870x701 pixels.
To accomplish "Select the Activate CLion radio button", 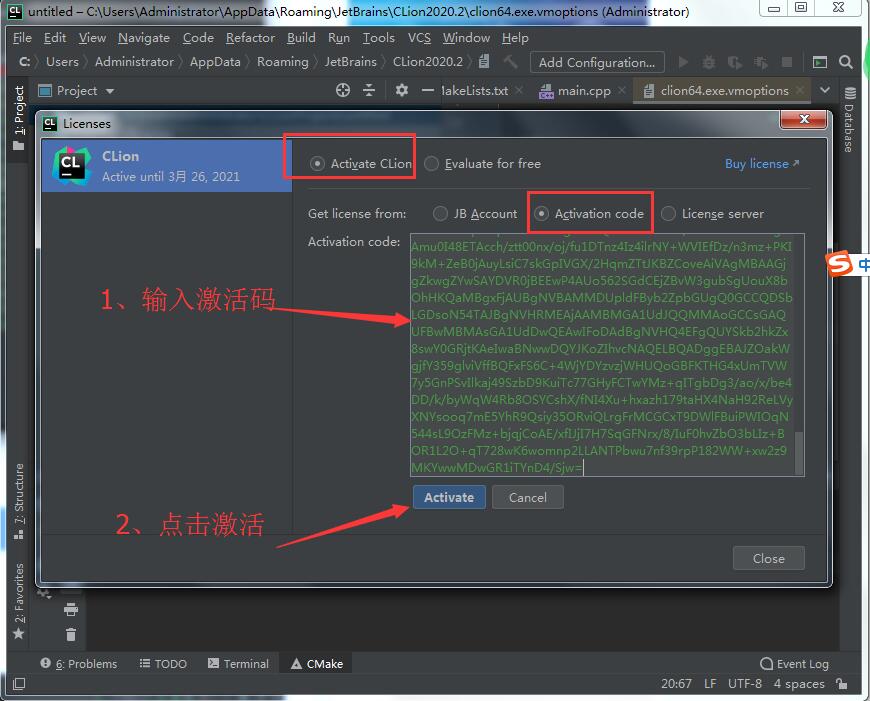I will click(317, 164).
